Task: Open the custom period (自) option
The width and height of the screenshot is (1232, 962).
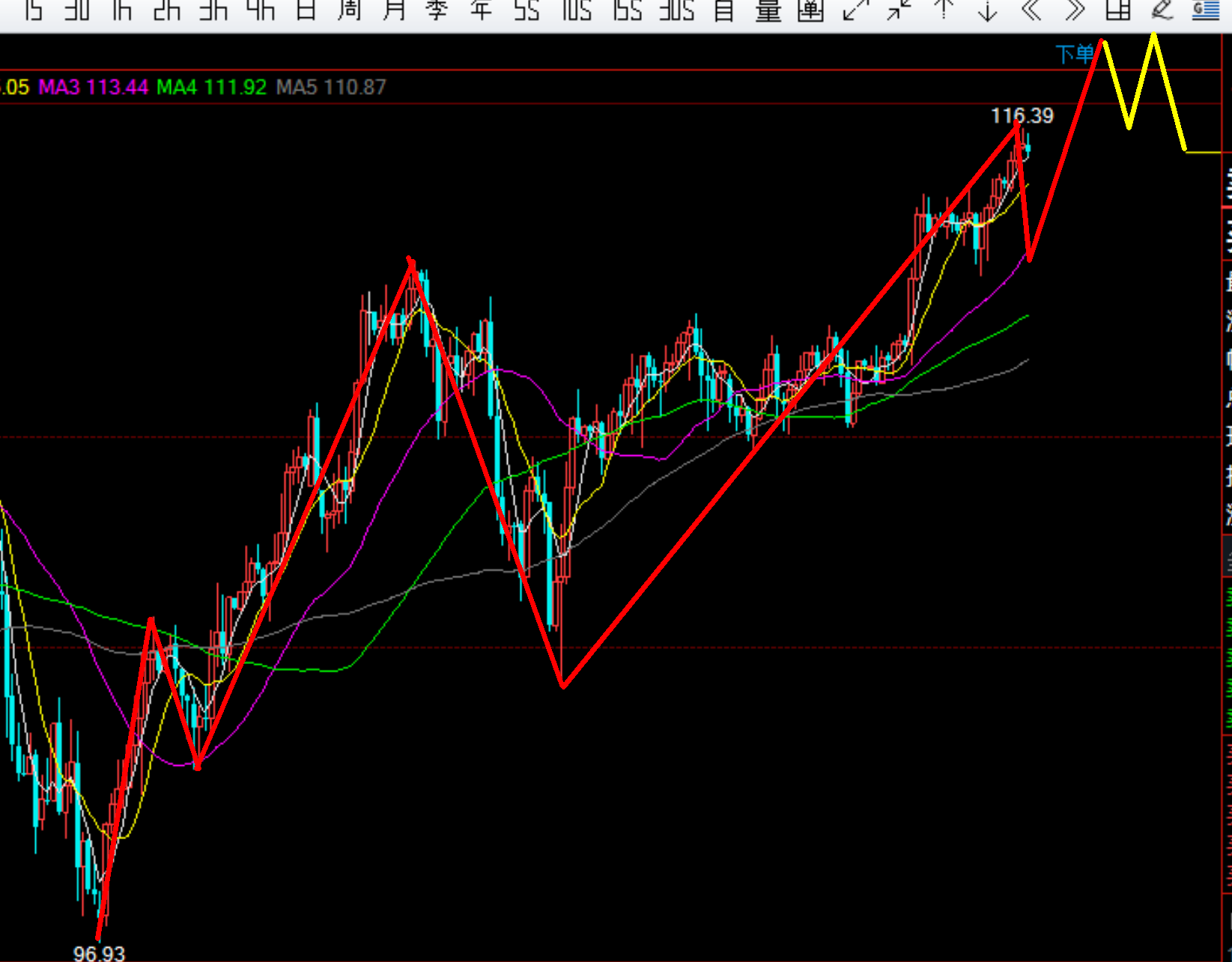Action: tap(724, 10)
